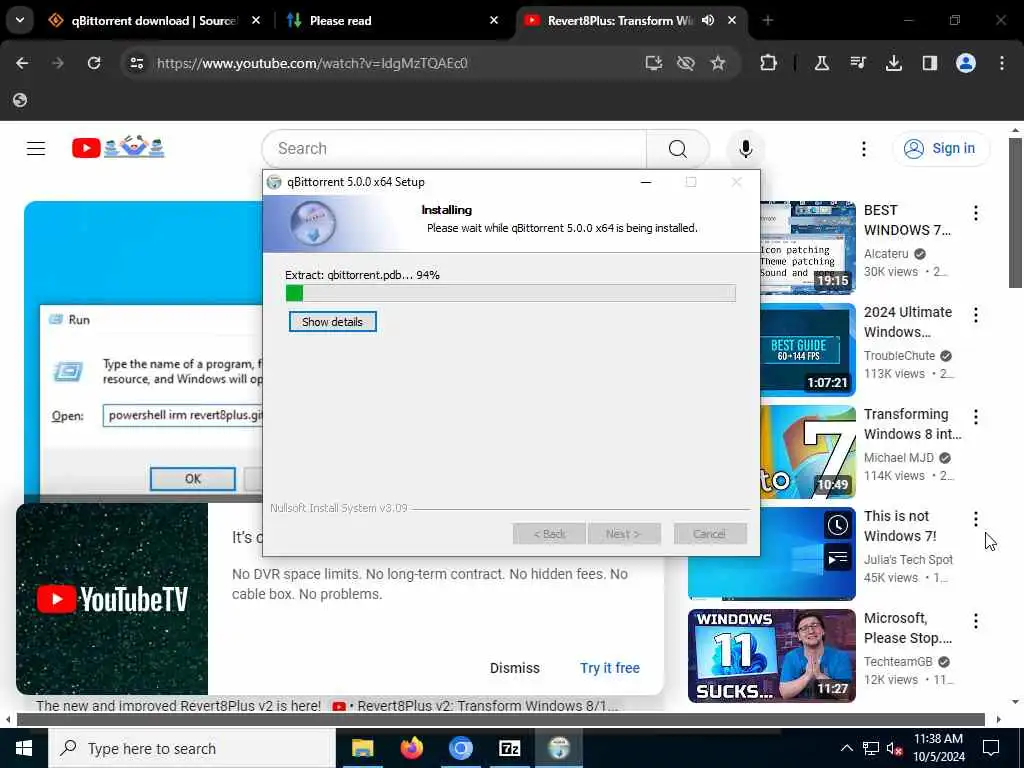Click the YouTube search magnifier button
Viewport: 1024px width, 768px height.
point(678,149)
